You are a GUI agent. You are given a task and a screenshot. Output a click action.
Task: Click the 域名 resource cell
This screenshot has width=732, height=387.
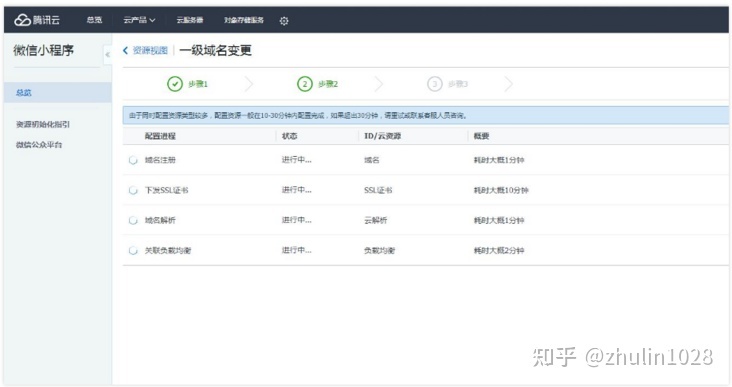click(372, 160)
